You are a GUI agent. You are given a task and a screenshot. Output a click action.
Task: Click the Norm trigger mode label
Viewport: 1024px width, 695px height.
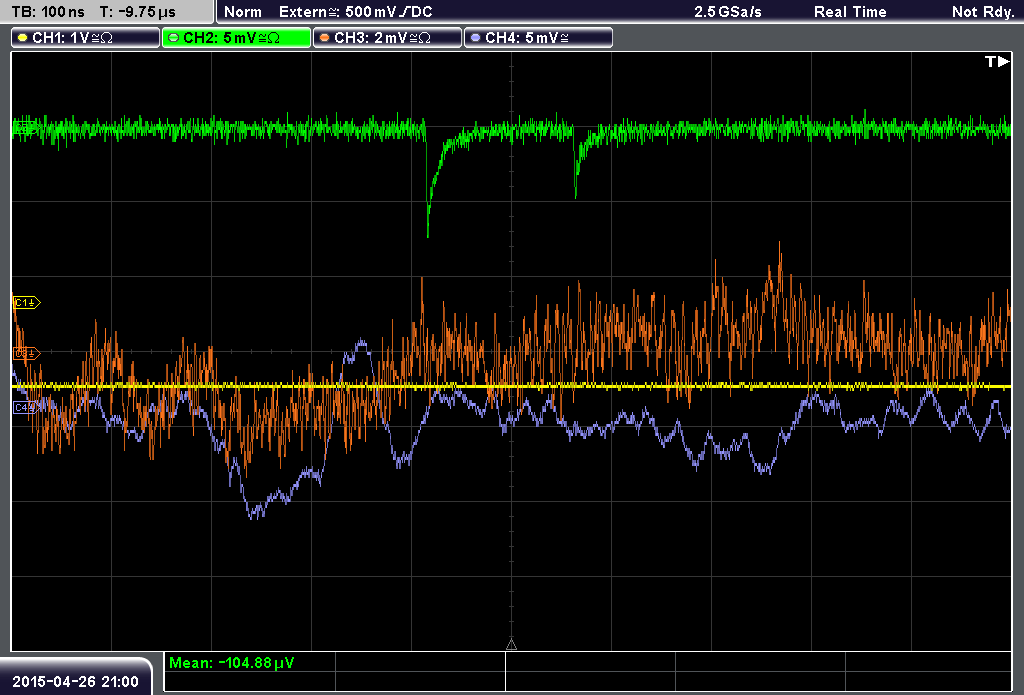pos(243,12)
